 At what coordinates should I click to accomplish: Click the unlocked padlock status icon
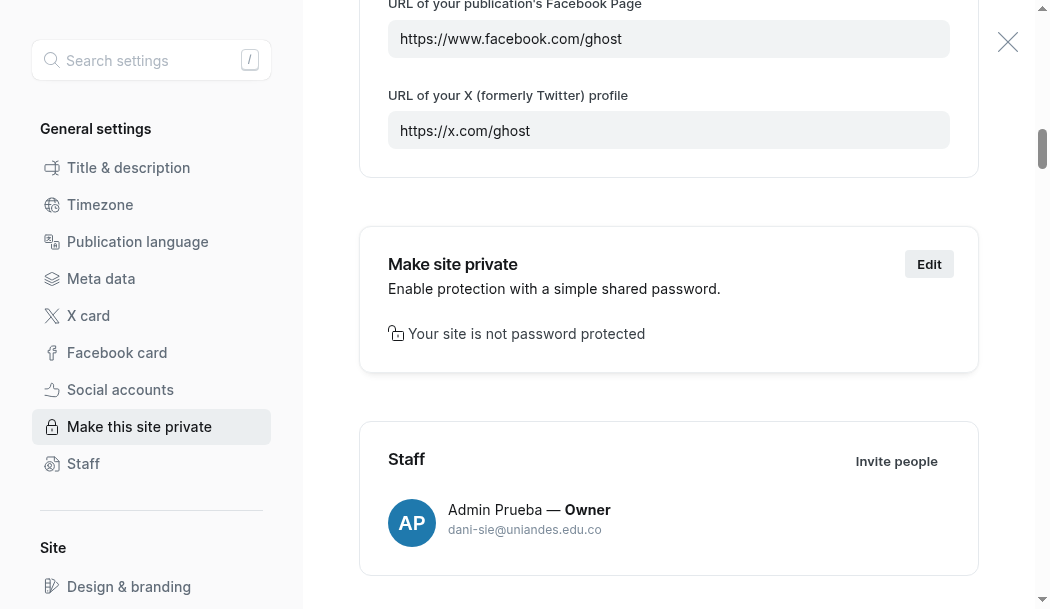click(x=396, y=334)
